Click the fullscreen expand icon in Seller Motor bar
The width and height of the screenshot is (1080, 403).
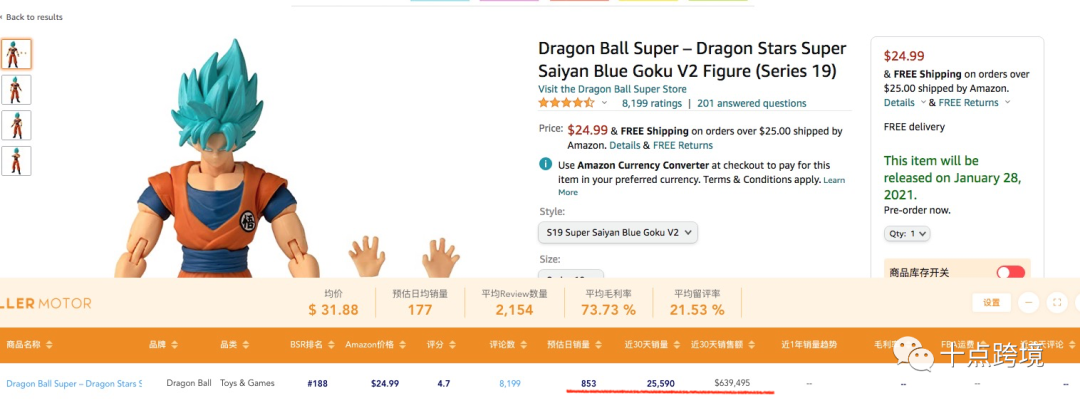pos(1058,302)
